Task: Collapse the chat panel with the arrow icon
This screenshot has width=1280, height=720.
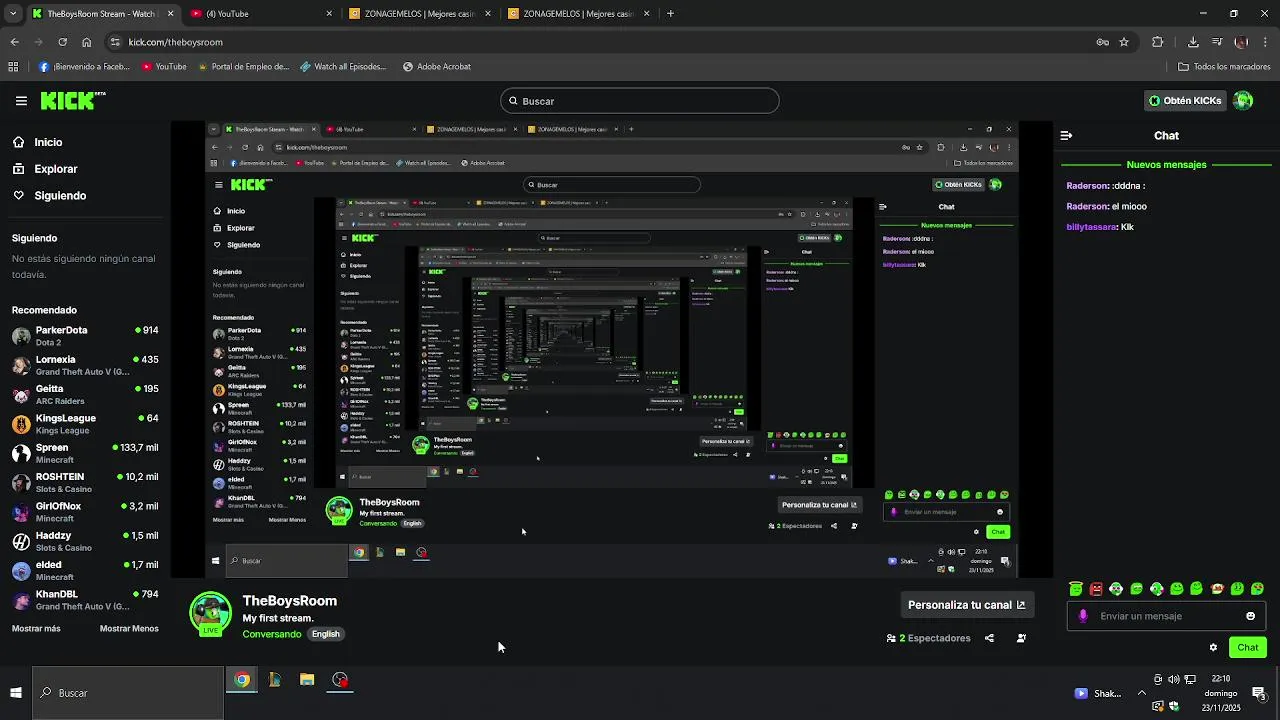Action: point(1066,135)
